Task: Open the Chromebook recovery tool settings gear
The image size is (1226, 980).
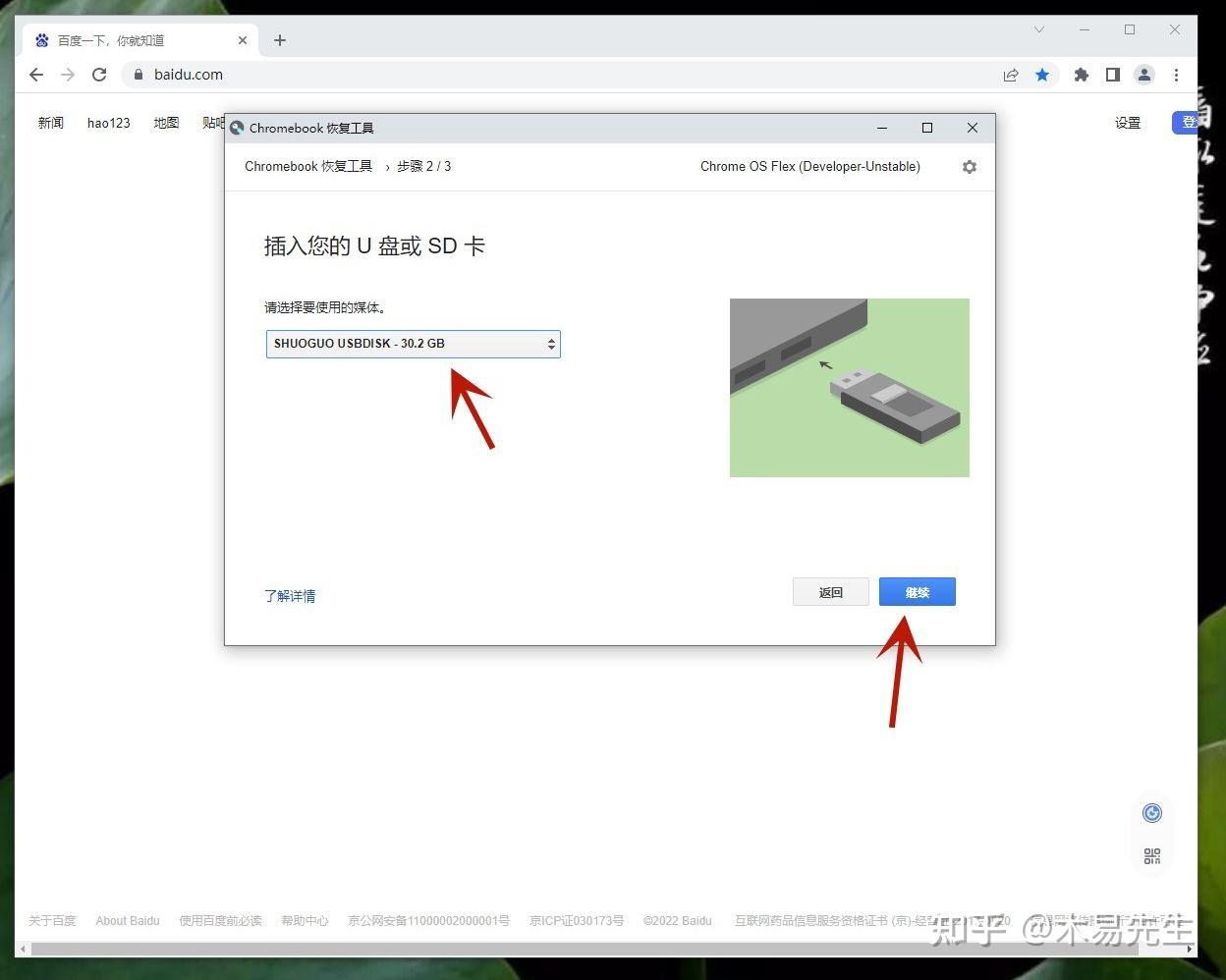Action: [x=970, y=167]
